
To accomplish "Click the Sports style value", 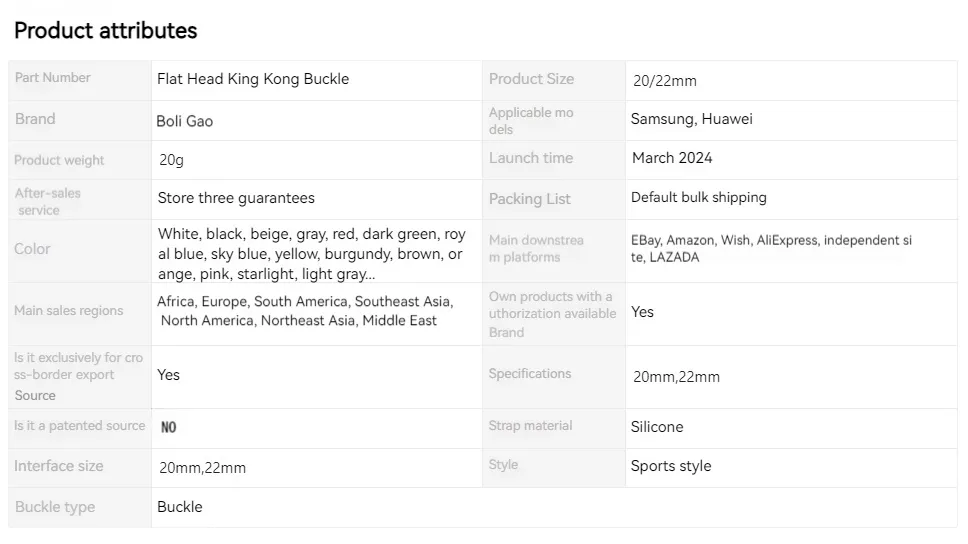I will (671, 466).
